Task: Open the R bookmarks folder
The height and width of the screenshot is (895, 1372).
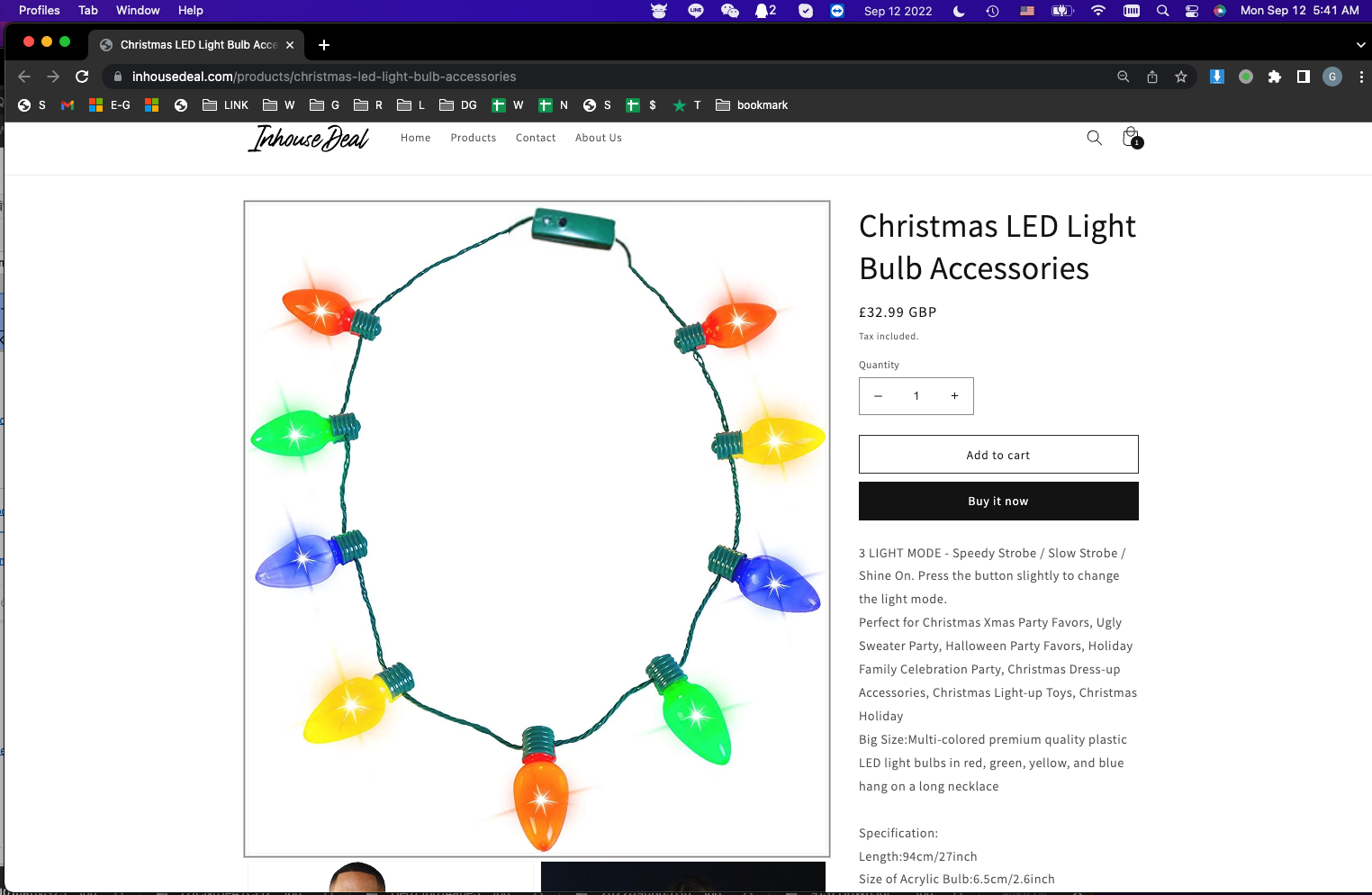Action: [368, 105]
